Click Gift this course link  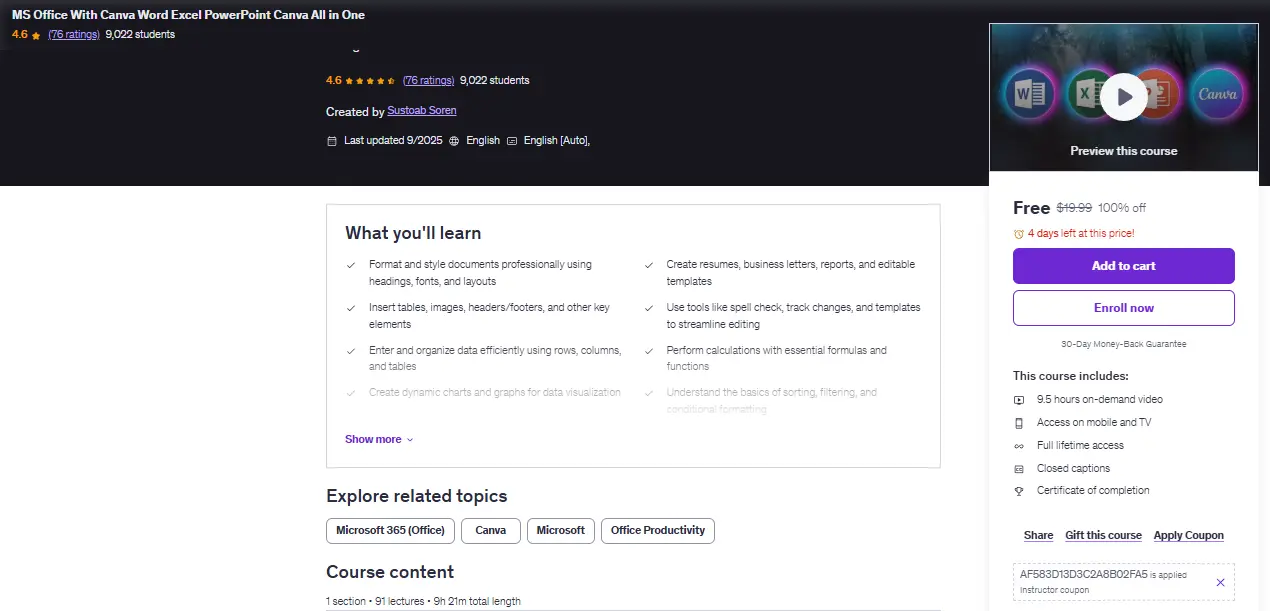point(1103,535)
